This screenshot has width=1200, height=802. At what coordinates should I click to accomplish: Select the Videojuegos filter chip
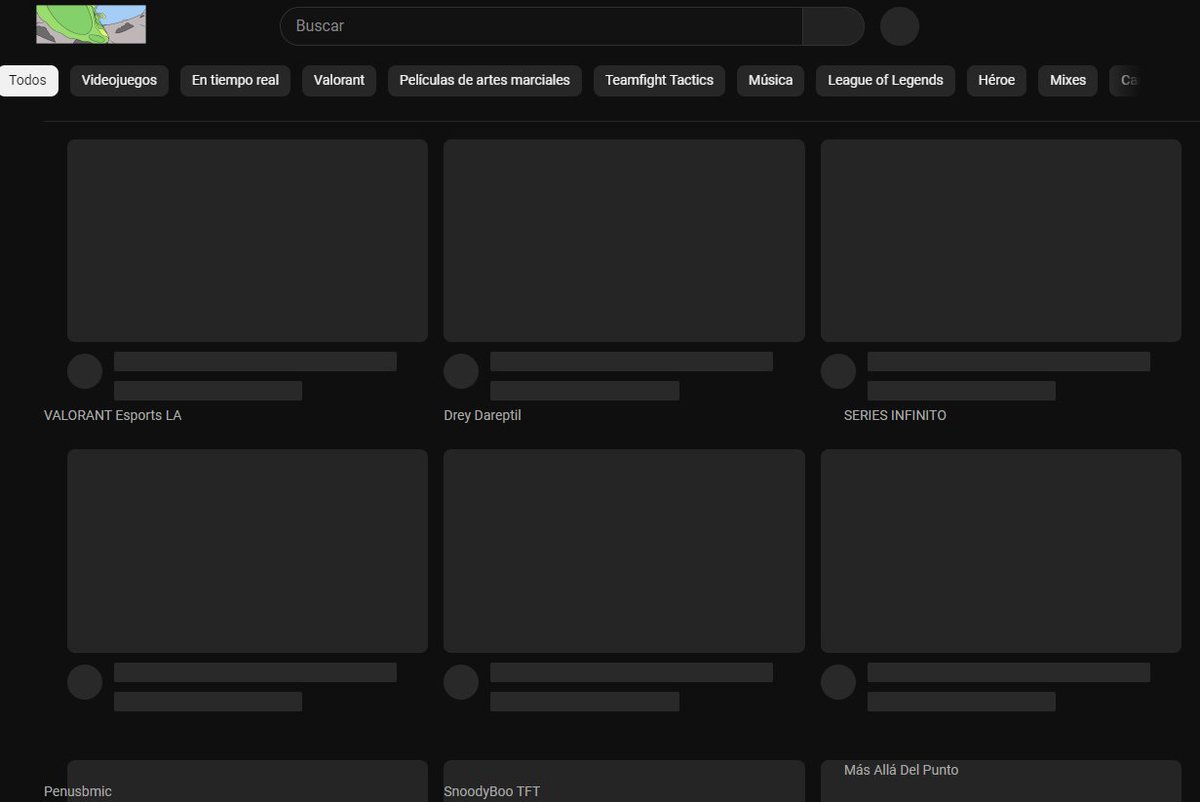119,80
